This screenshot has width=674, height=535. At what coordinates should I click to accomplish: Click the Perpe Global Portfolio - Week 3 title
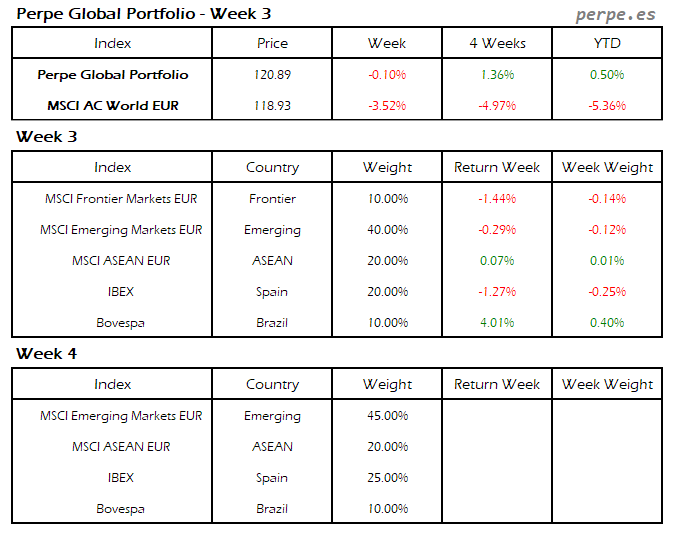pyautogui.click(x=144, y=14)
